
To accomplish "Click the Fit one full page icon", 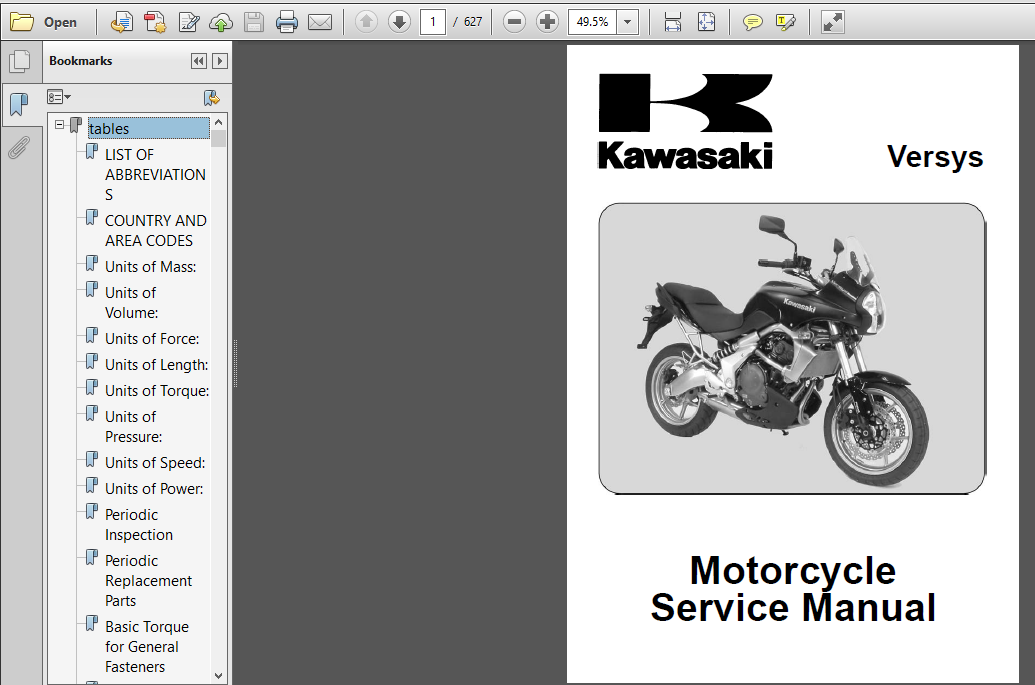I will pyautogui.click(x=706, y=22).
